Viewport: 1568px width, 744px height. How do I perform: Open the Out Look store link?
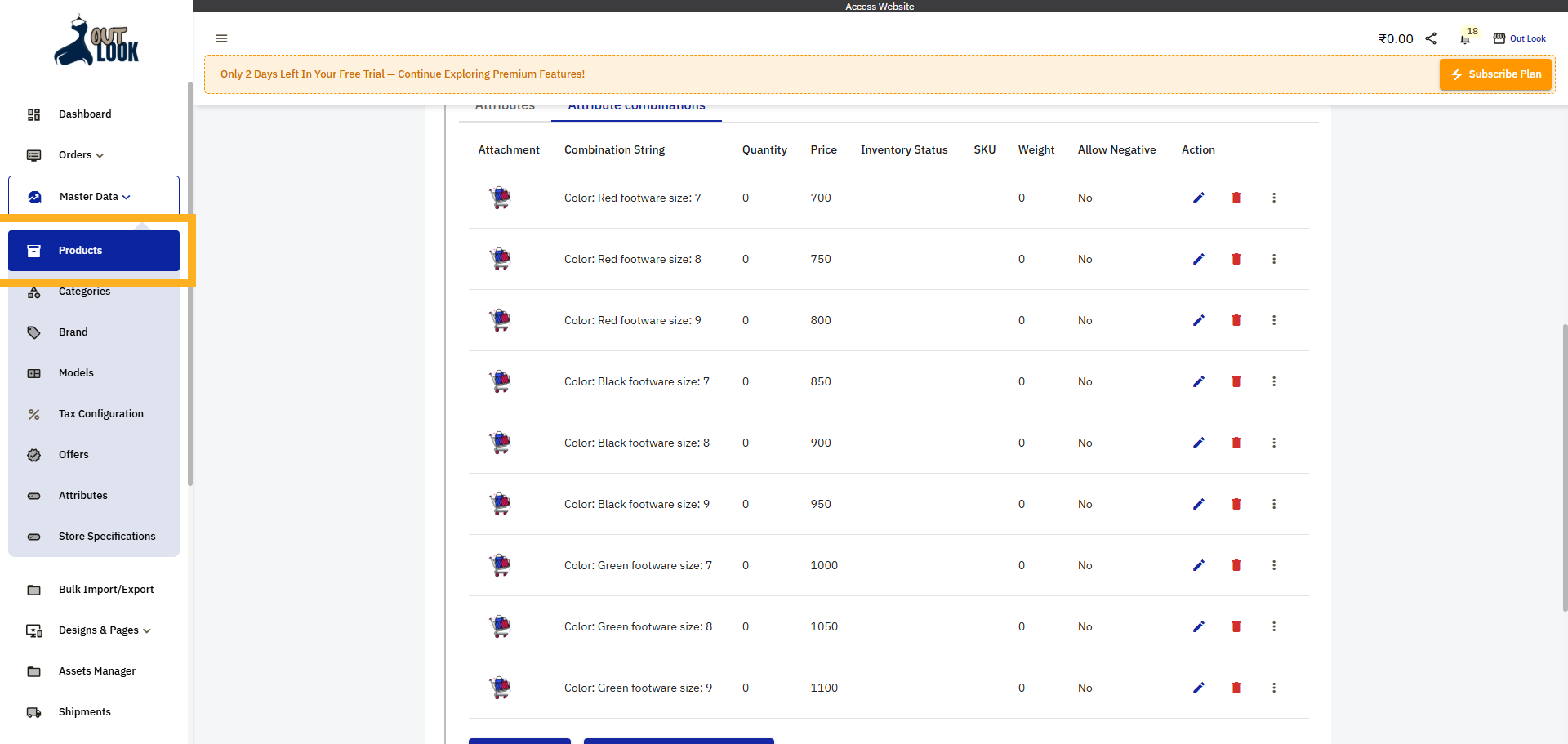click(1519, 38)
